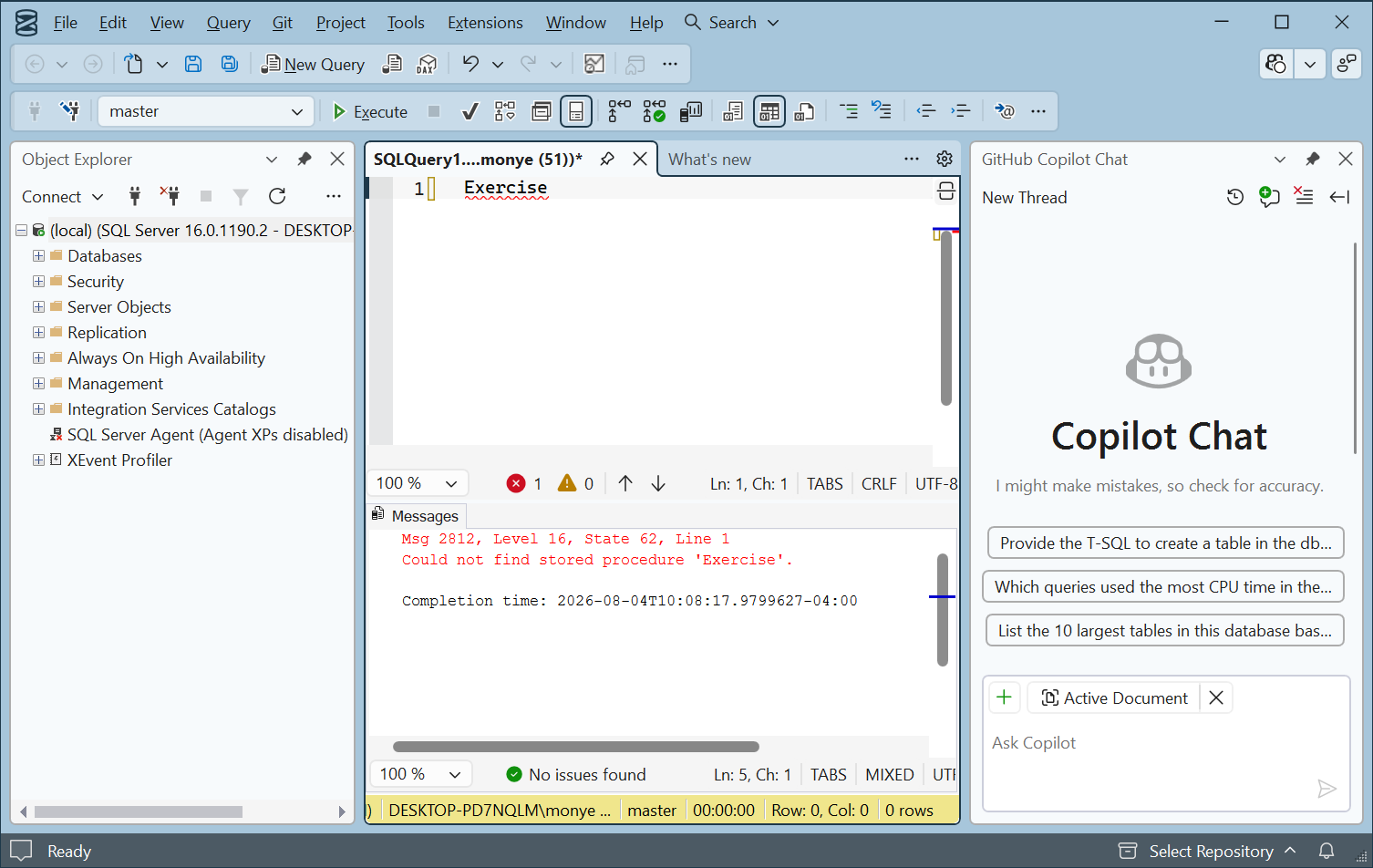Click the Send Feedback icon top right
1373x868 pixels.
pyautogui.click(x=1347, y=64)
